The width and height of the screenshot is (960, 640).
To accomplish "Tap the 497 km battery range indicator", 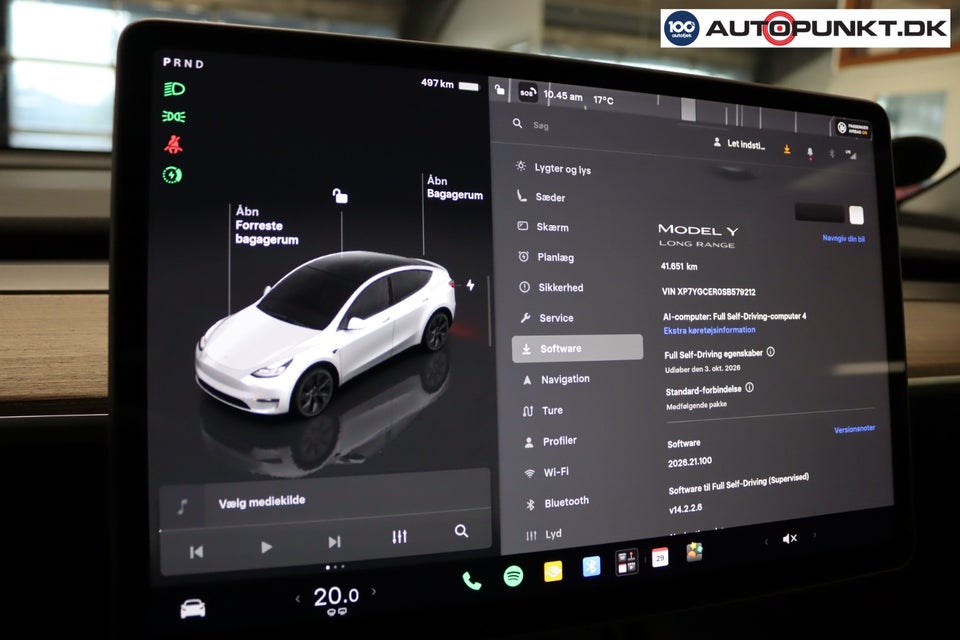I will click(x=449, y=84).
